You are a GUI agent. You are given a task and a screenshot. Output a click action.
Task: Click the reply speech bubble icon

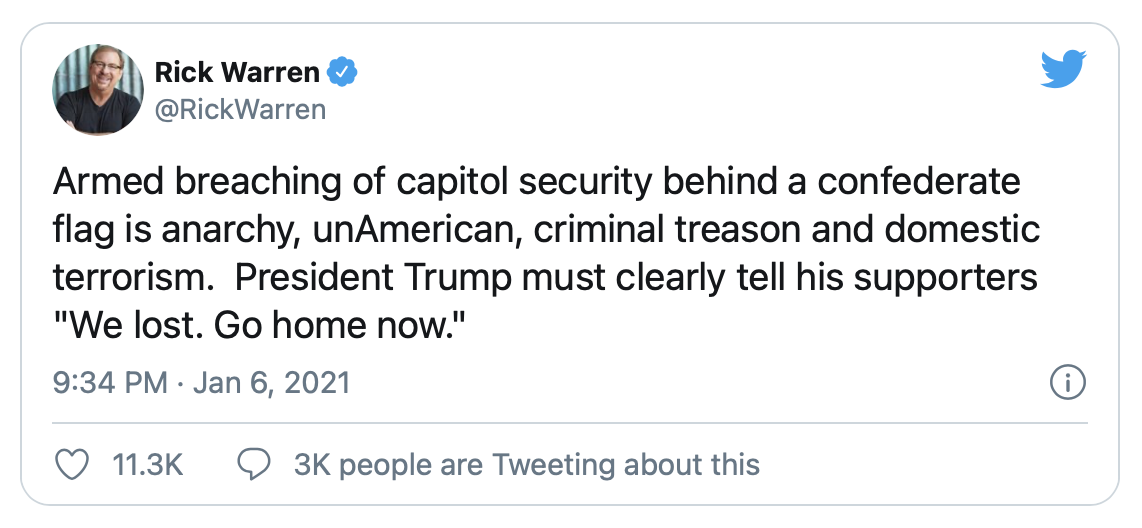(255, 464)
